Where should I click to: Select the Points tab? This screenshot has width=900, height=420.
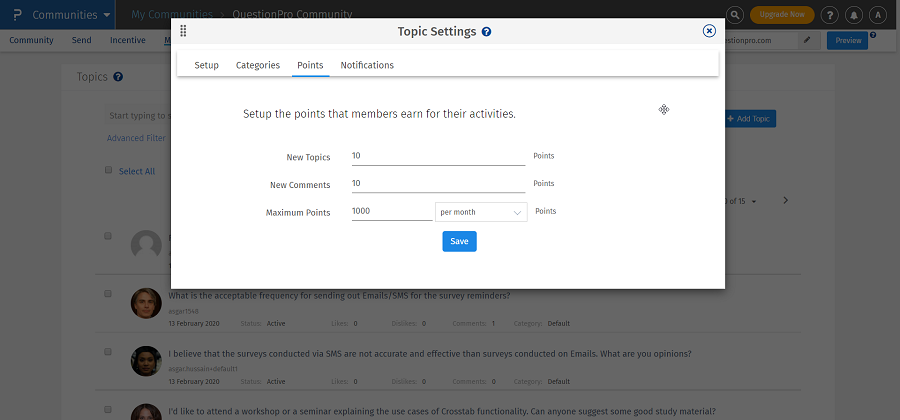point(310,65)
